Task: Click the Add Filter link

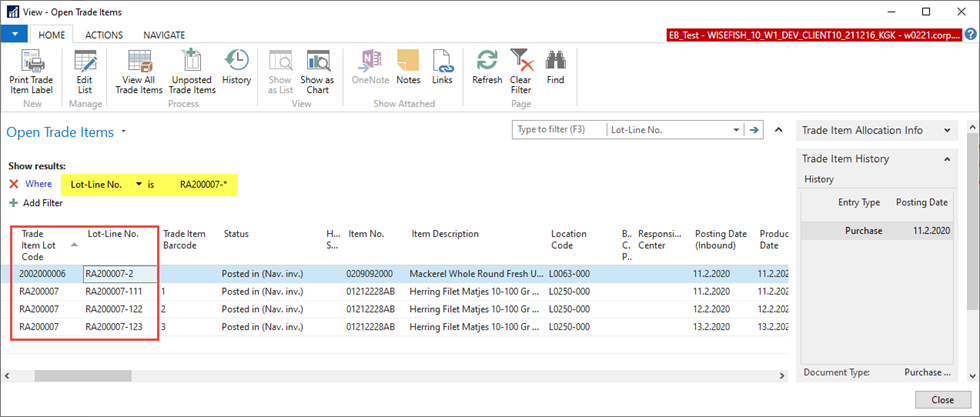Action: (43, 203)
